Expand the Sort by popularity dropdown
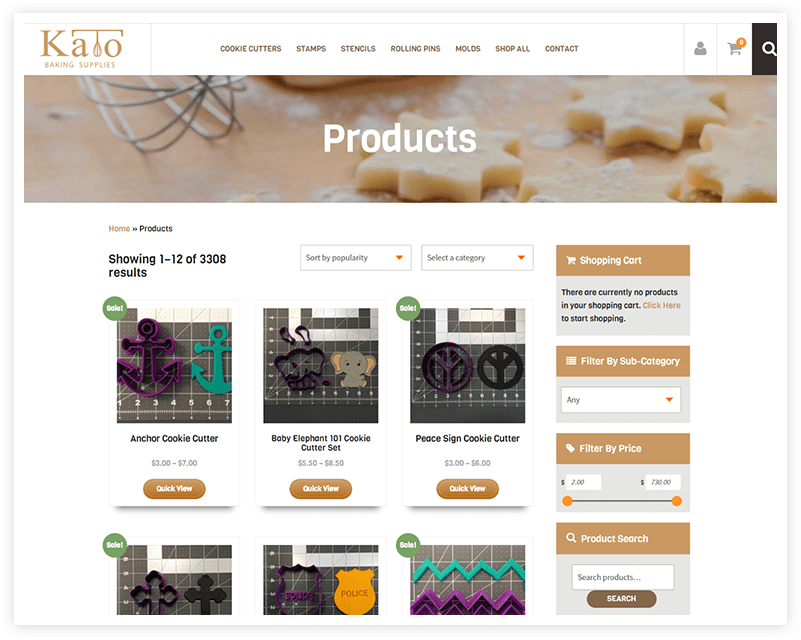Screen dimensions: 801x640 pos(356,258)
